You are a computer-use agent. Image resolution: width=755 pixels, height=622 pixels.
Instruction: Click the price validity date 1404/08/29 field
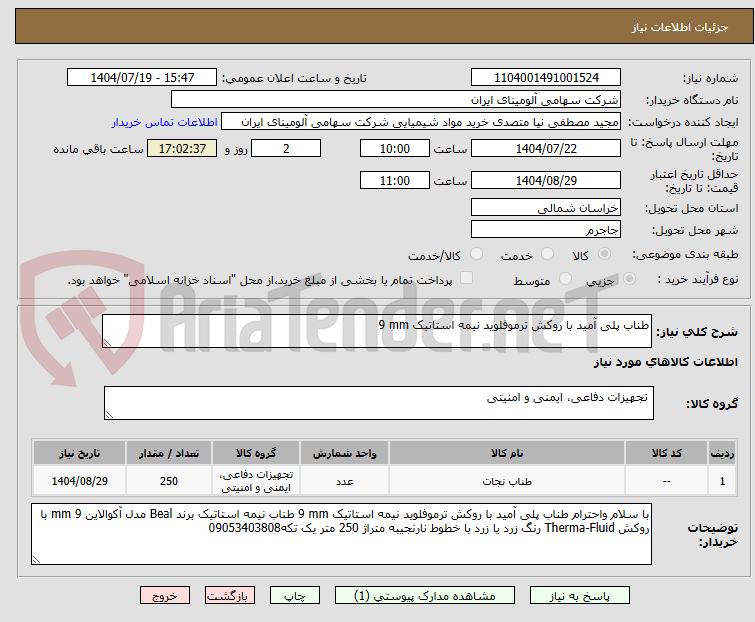pos(546,181)
